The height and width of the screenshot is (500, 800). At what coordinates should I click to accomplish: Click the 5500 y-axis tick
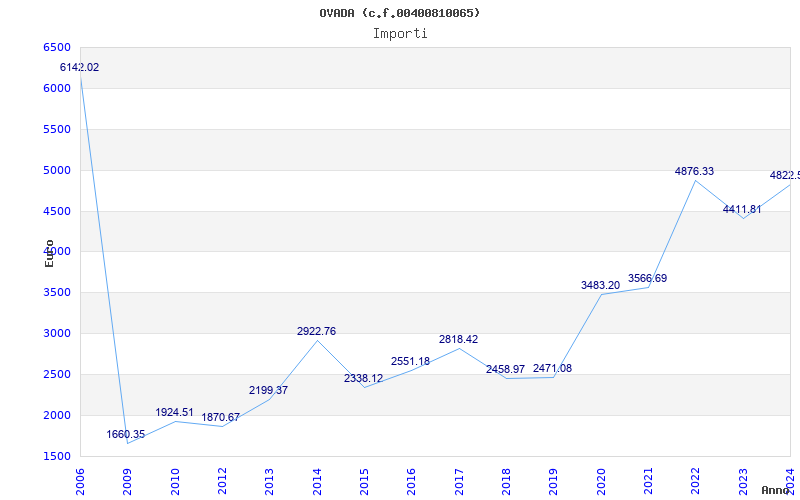coord(57,130)
